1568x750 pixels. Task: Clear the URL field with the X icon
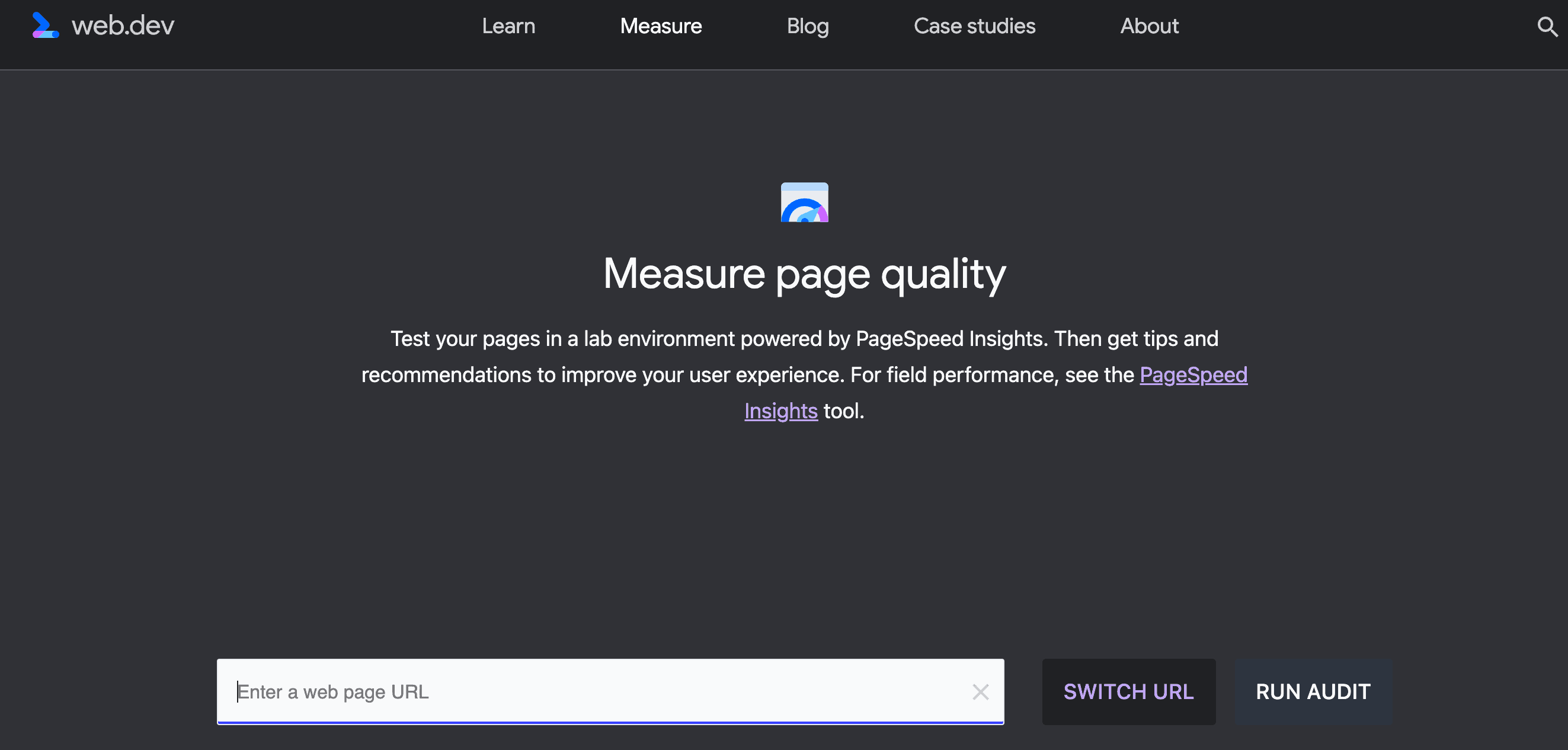click(980, 691)
